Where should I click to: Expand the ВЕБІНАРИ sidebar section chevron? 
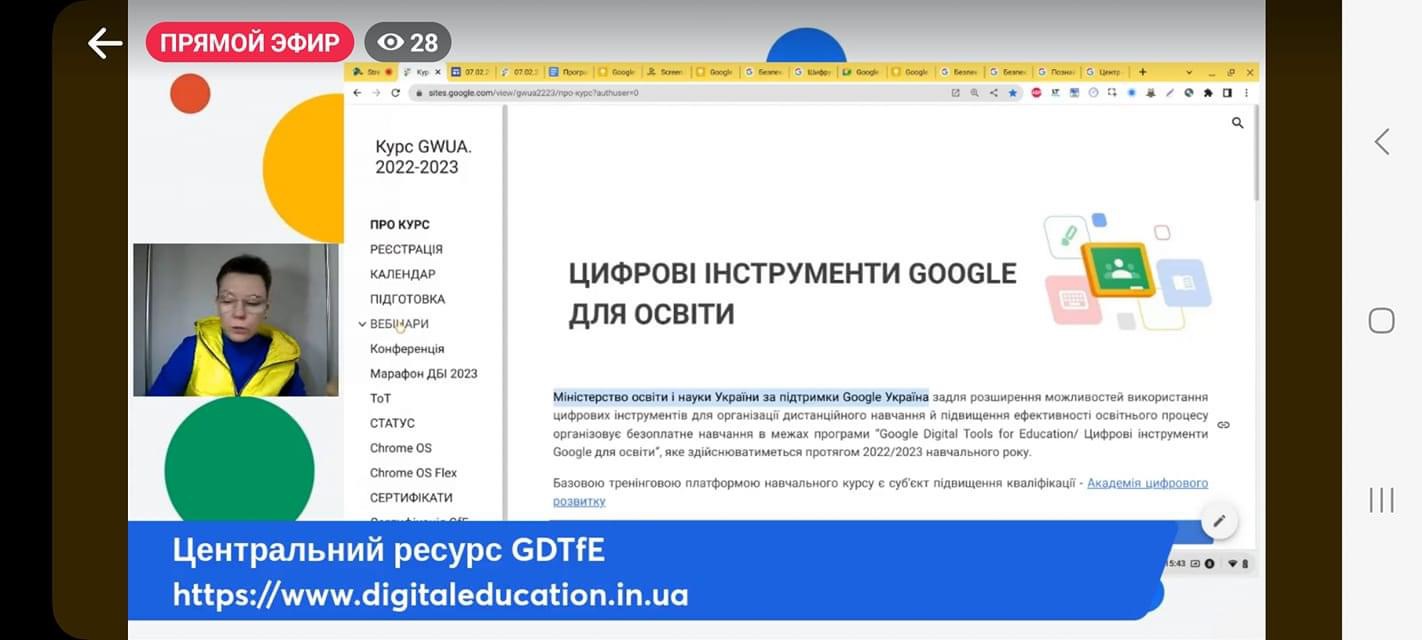pos(362,324)
